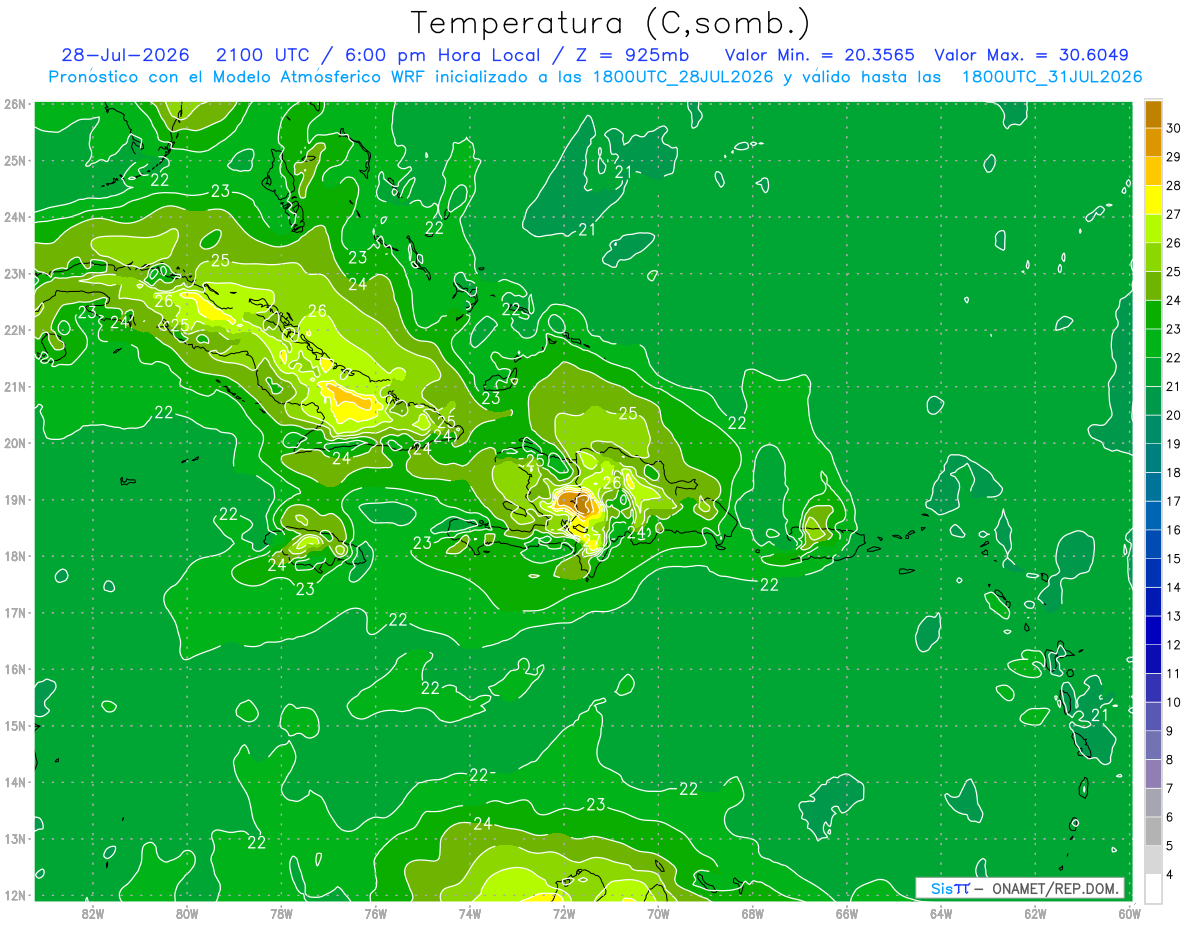Click the color scale label "19"
Viewport: 1200px width, 927px height.
(1175, 444)
